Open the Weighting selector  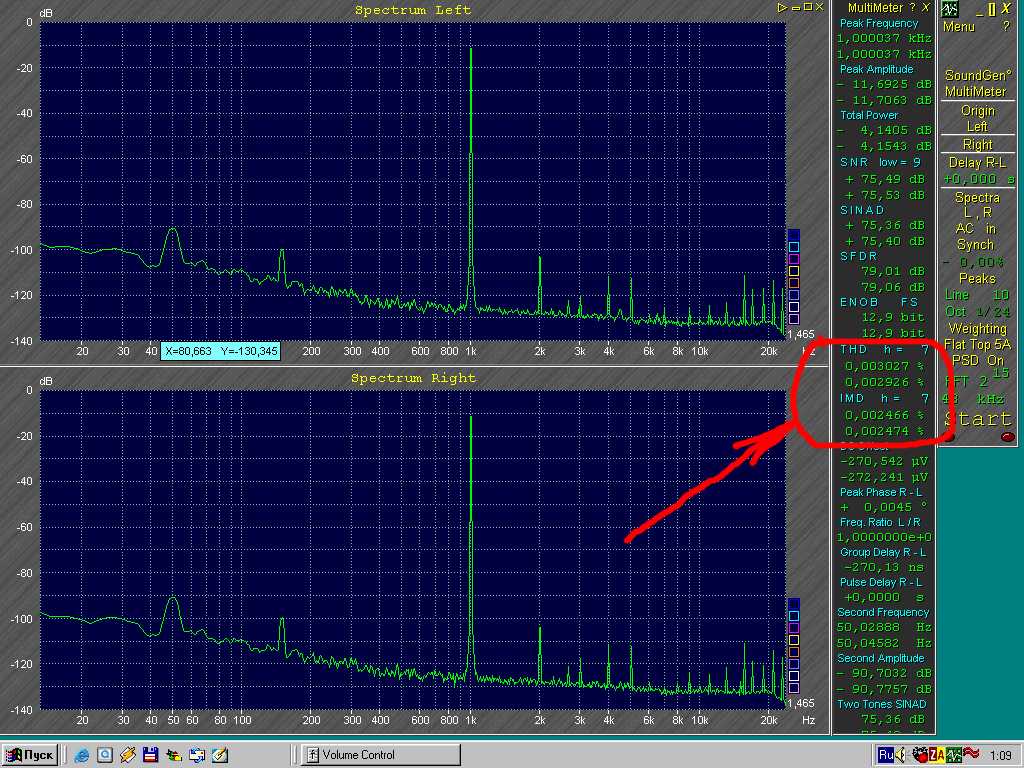[977, 328]
